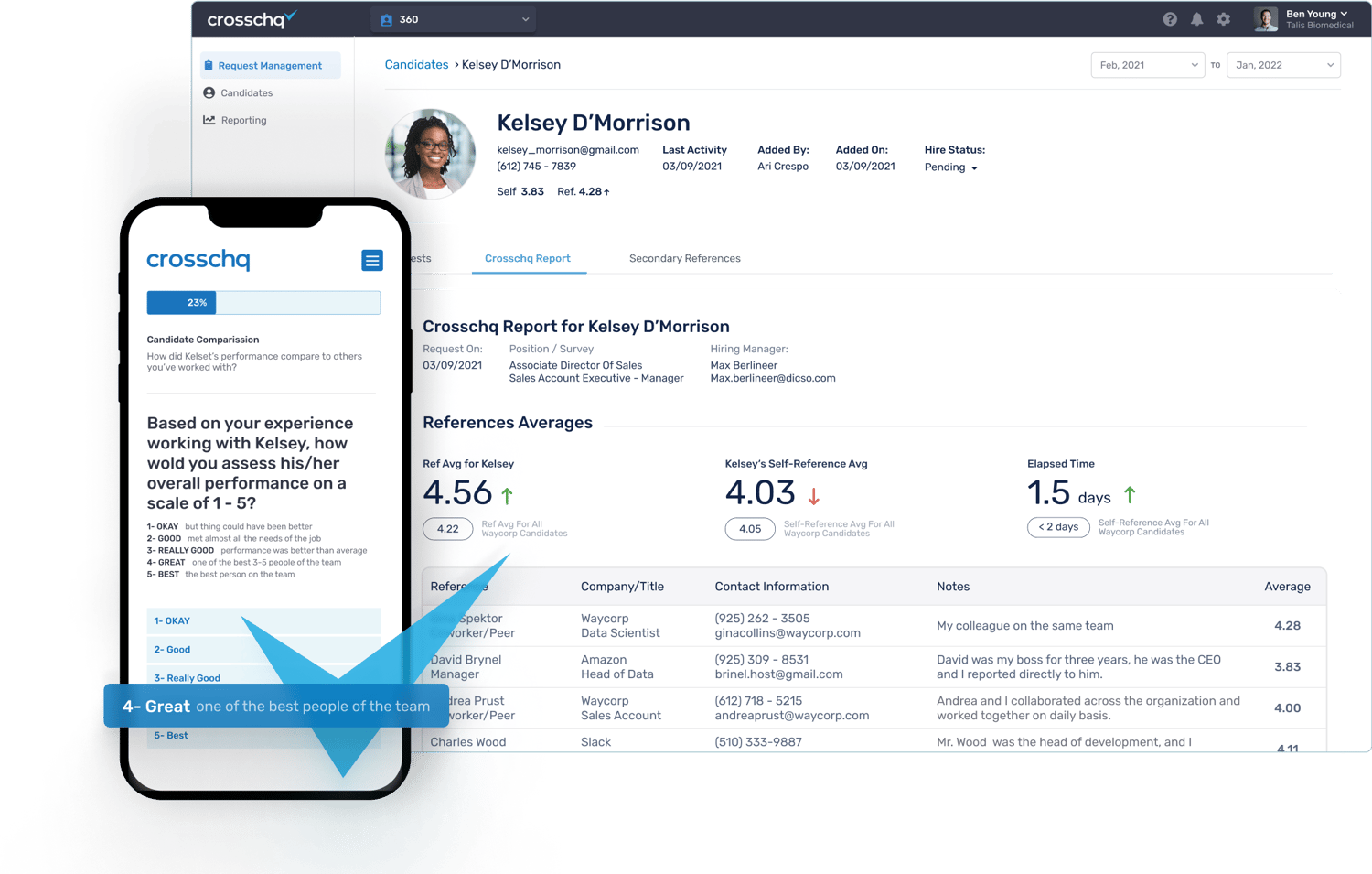Viewport: 1372px width, 874px height.
Task: Select the Request Management sidebar icon
Action: (210, 65)
